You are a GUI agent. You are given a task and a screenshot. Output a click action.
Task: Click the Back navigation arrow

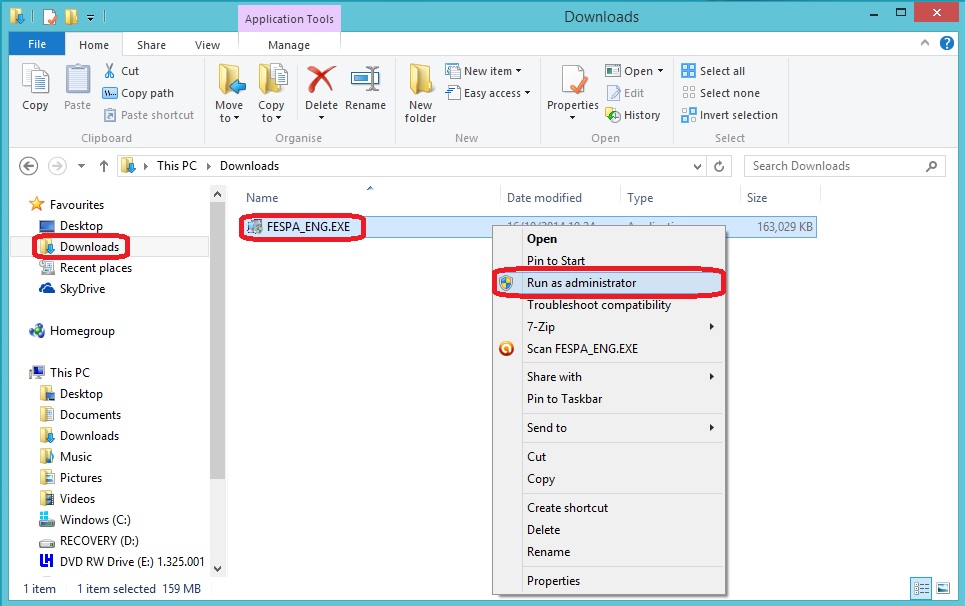pos(28,166)
